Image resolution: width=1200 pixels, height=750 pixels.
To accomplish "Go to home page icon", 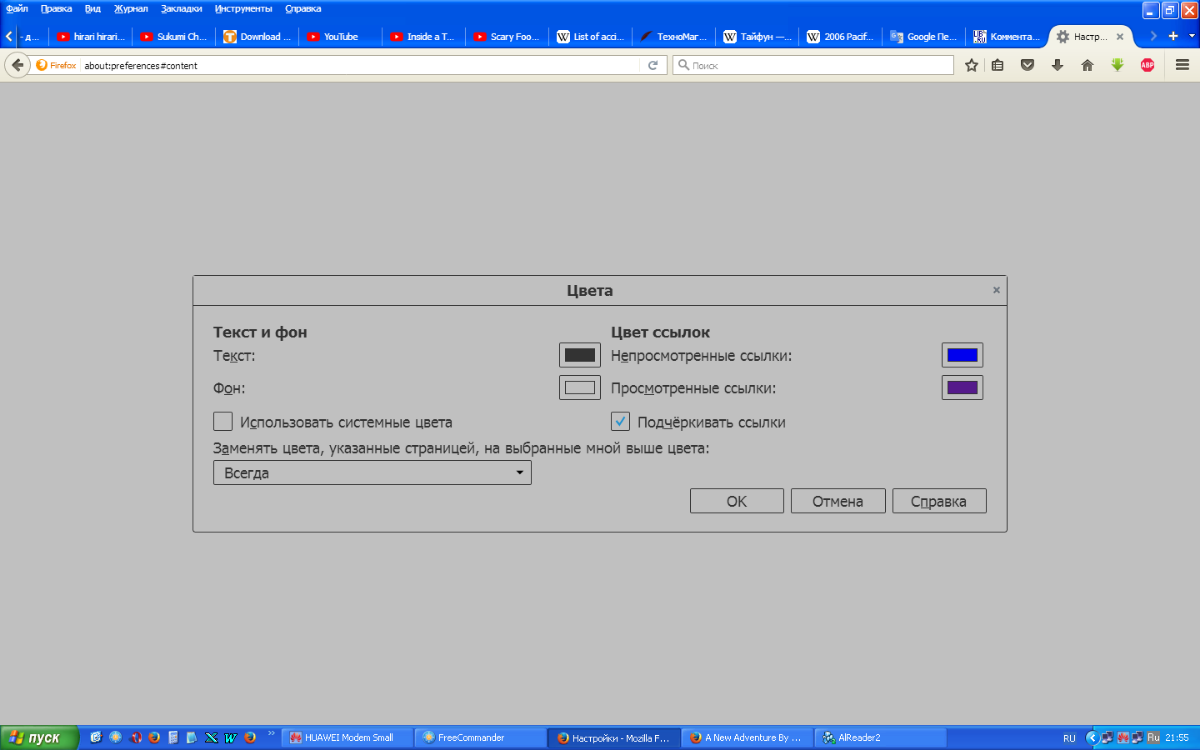I will [1087, 65].
